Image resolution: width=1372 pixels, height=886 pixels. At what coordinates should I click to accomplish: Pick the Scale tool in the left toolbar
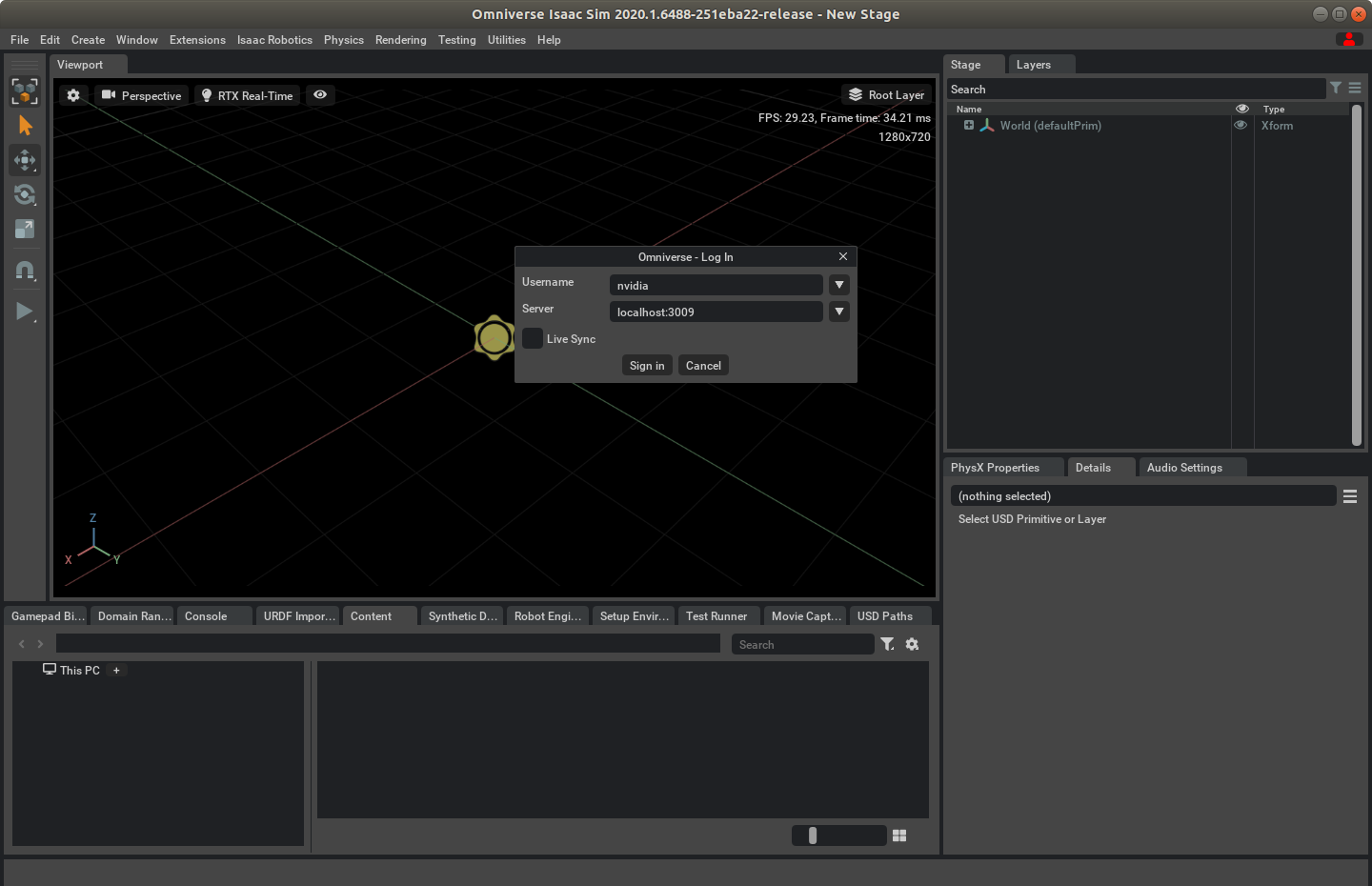tap(25, 229)
